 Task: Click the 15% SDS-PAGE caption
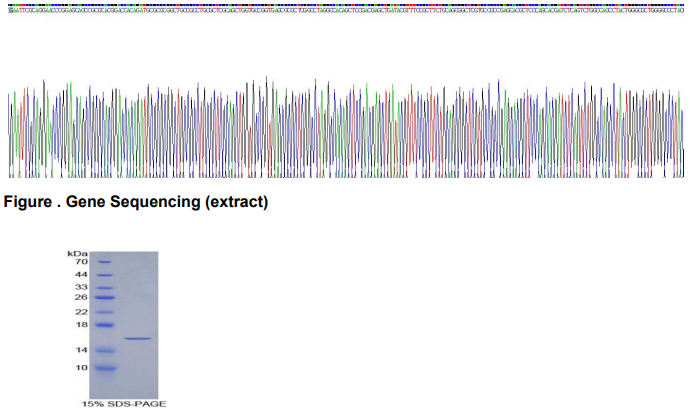coord(124,404)
